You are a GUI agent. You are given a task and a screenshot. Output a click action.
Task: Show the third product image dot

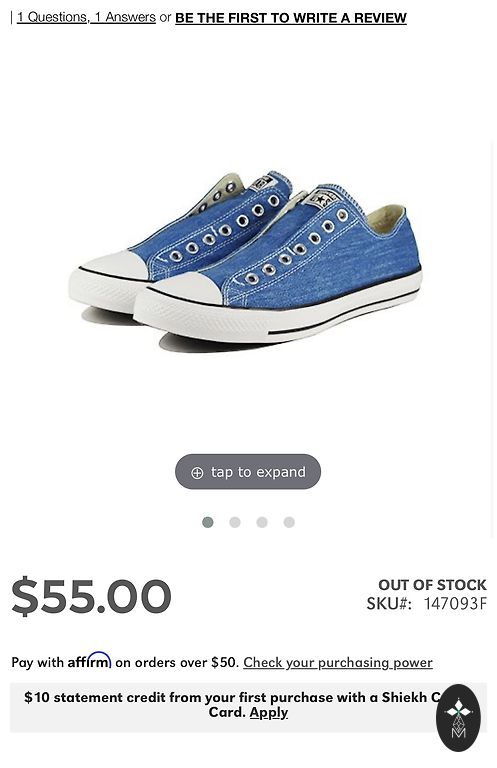point(262,522)
